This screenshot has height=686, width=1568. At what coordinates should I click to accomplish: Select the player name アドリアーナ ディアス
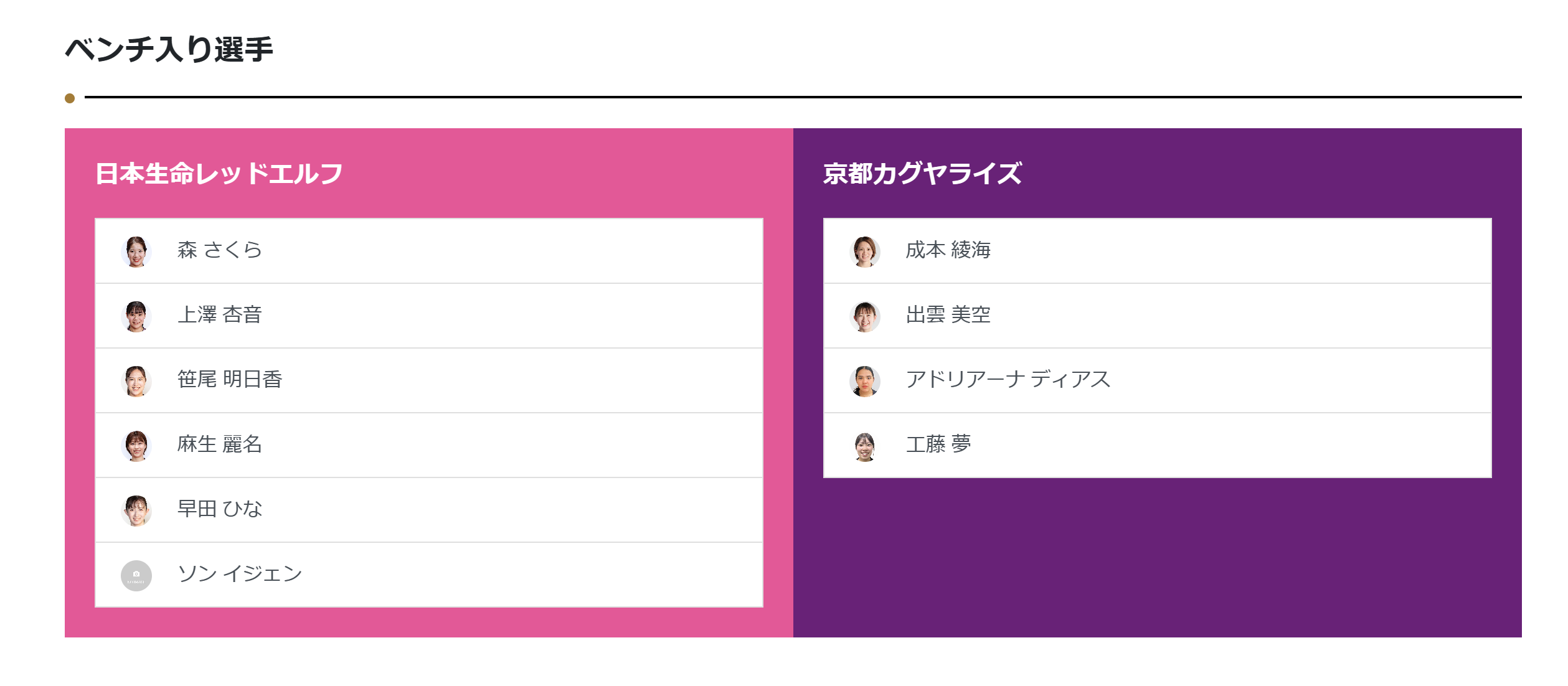pyautogui.click(x=1008, y=380)
